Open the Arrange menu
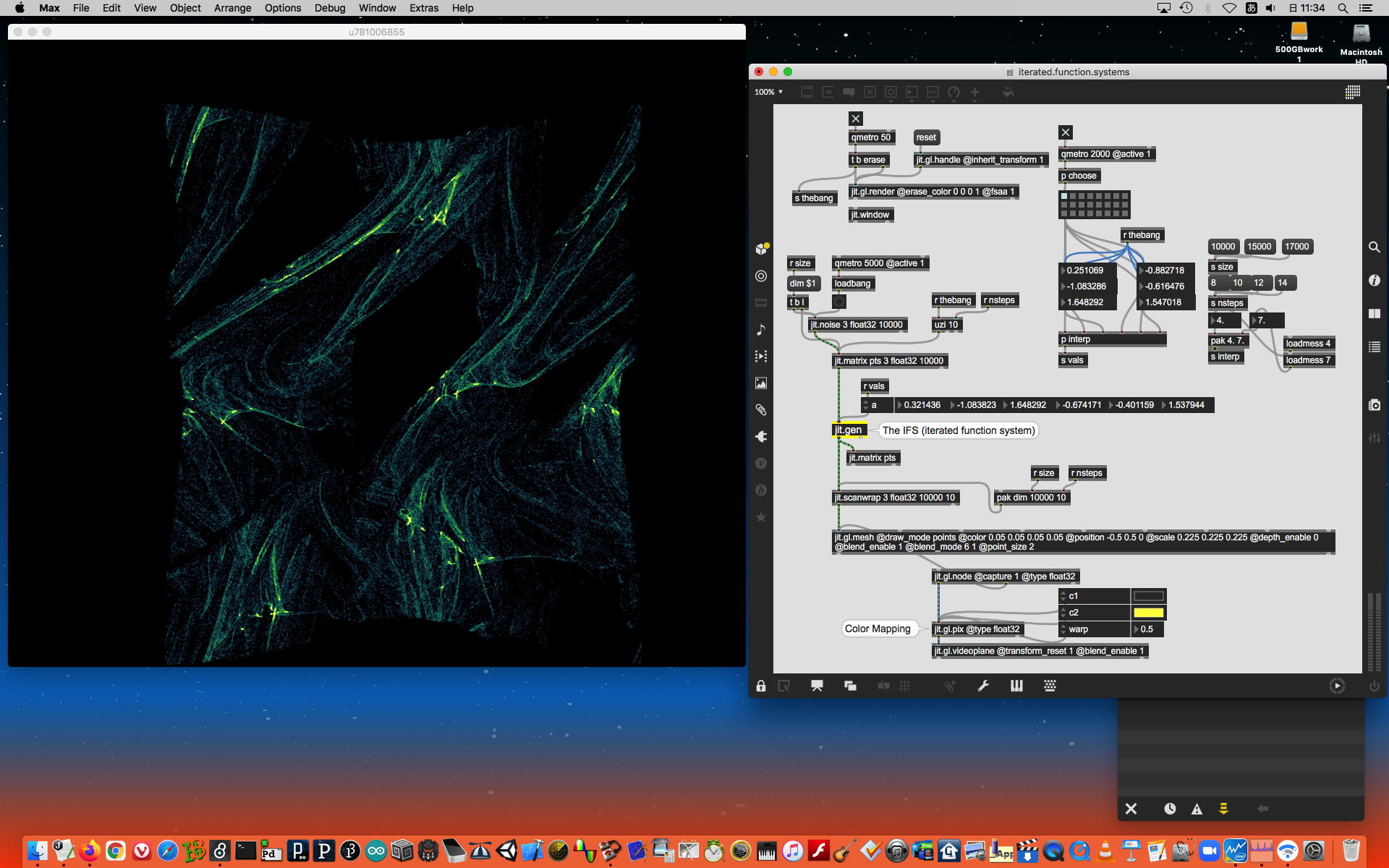 click(x=232, y=8)
